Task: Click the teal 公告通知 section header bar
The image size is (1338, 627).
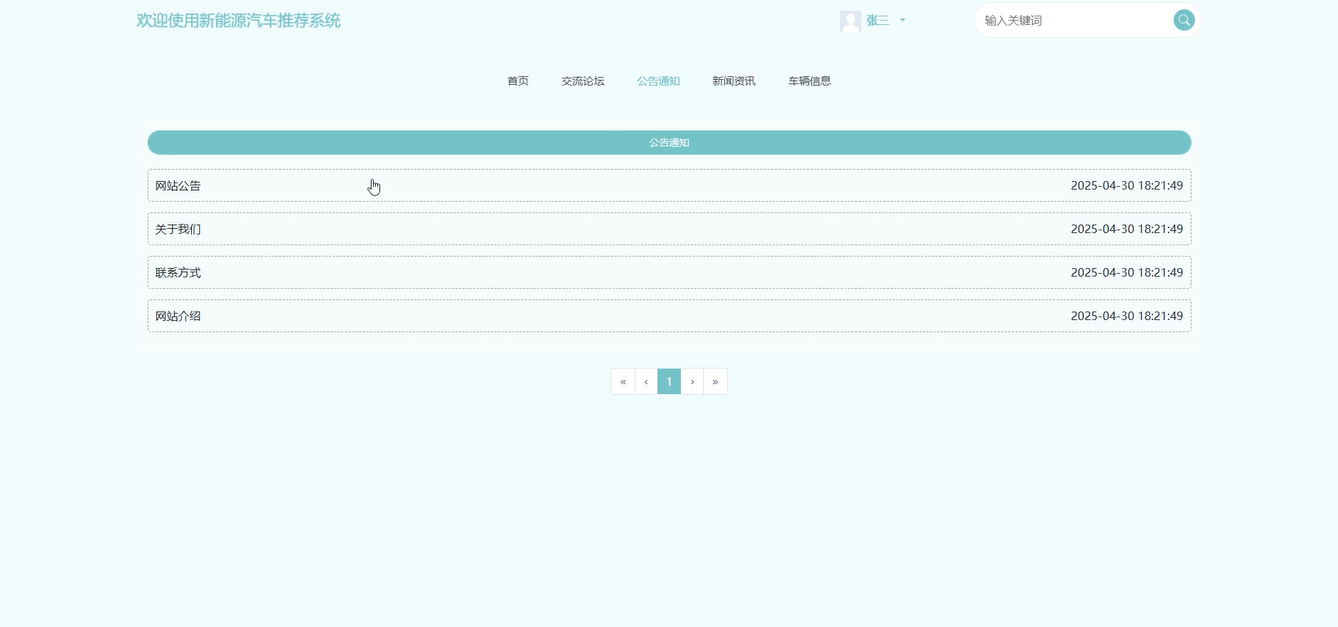Action: point(669,142)
